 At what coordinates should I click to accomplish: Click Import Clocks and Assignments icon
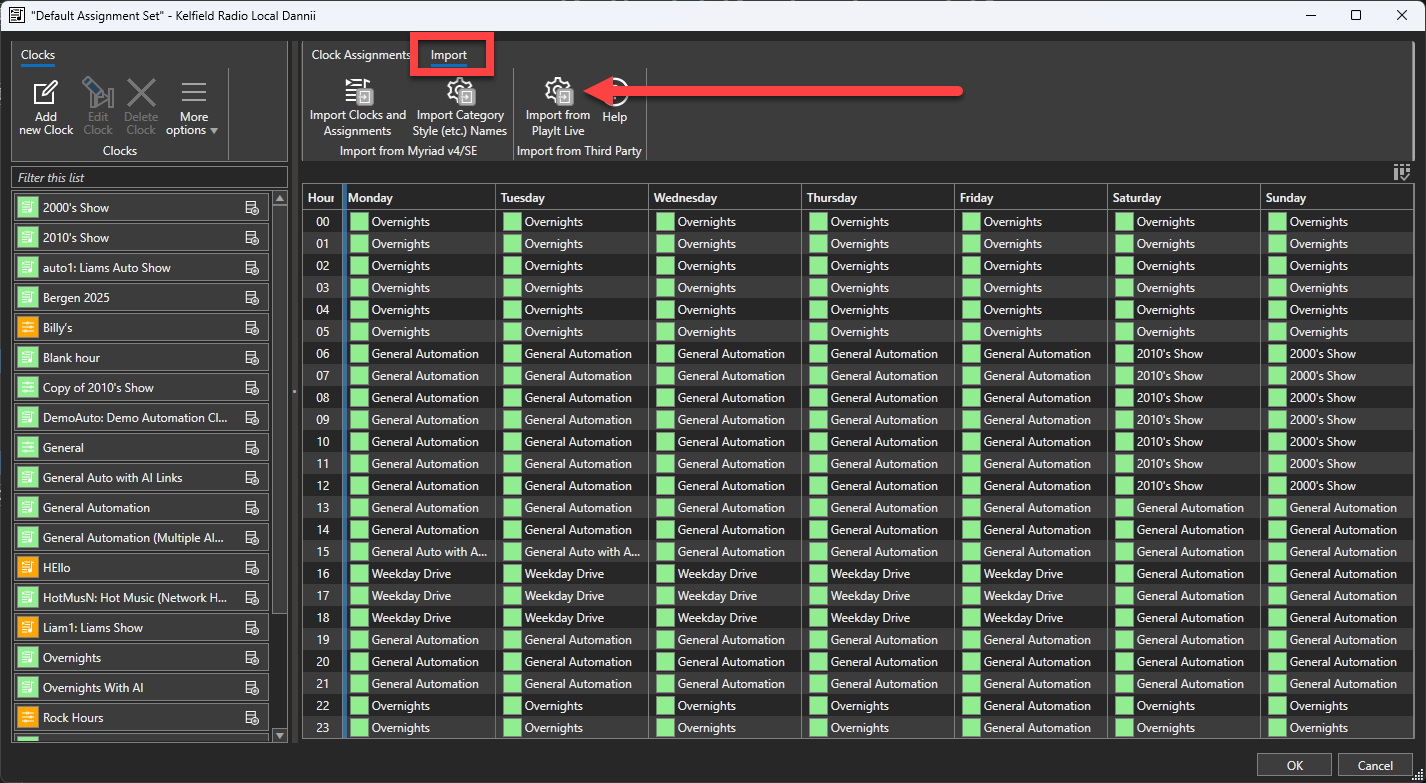point(358,91)
